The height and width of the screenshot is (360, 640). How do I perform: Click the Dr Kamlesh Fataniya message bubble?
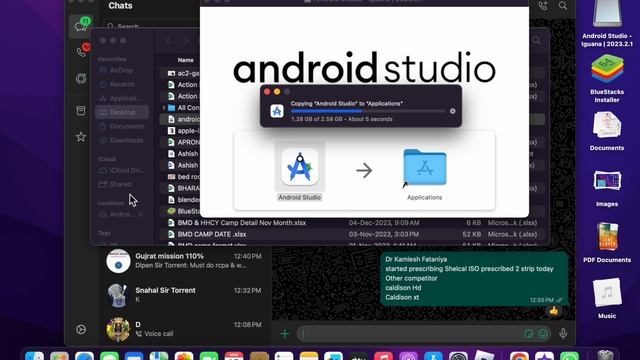tap(473, 278)
